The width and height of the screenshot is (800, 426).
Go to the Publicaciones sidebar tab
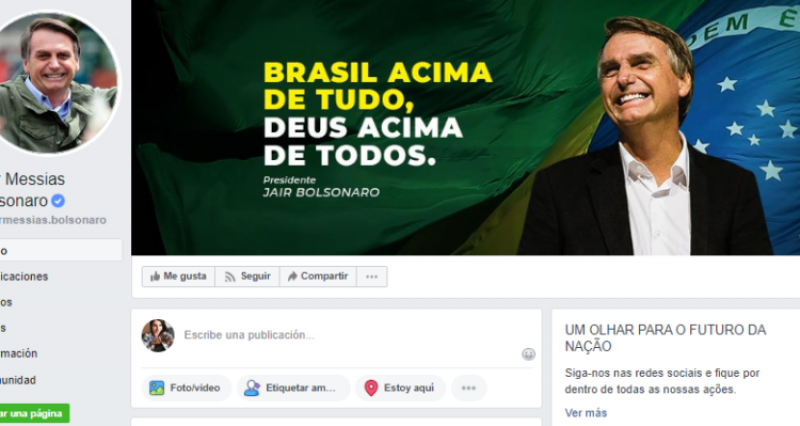point(24,277)
